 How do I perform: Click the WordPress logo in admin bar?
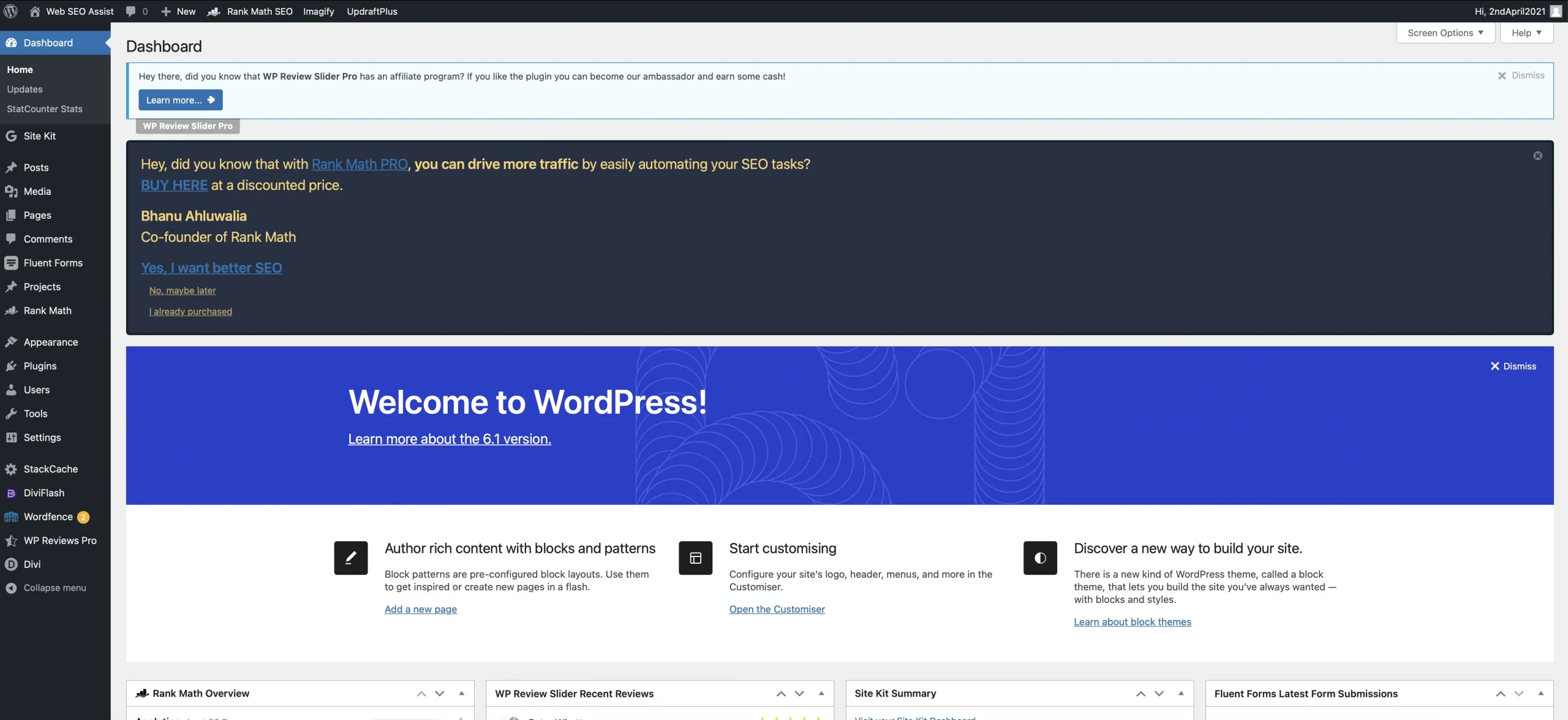(11, 11)
